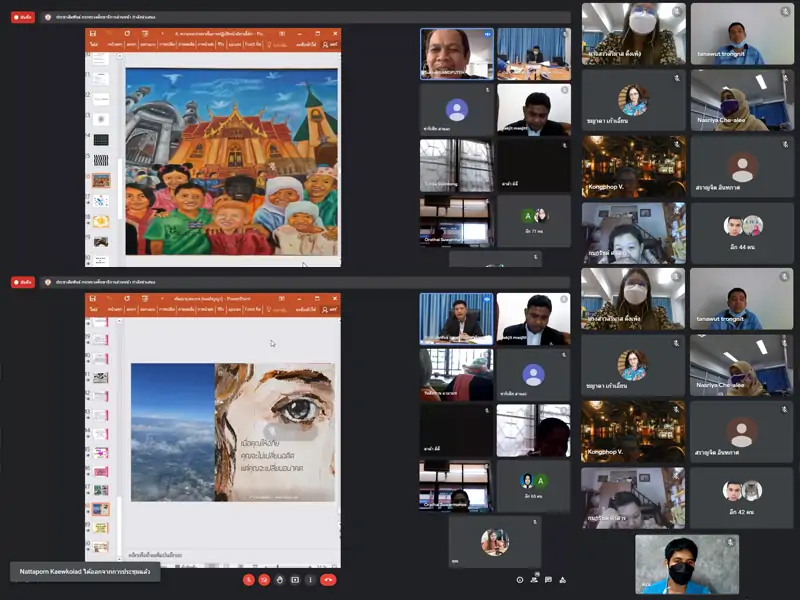Open the File tab in lower PowerPoint
Screen dimensions: 800x600
94,309
